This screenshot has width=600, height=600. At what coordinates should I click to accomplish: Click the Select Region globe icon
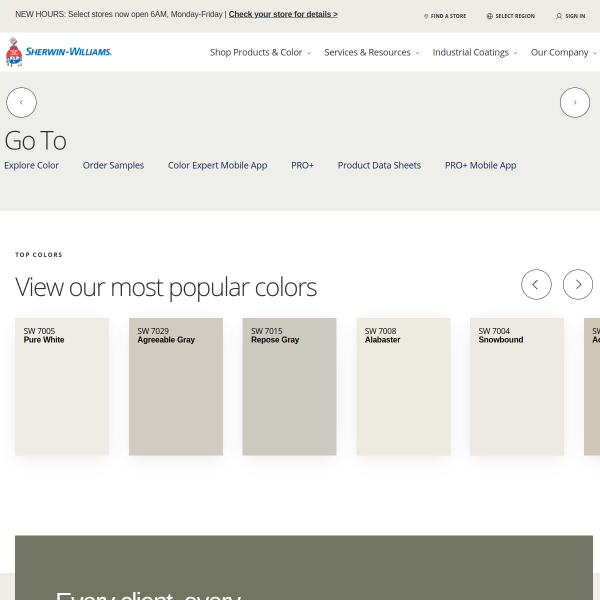[489, 16]
